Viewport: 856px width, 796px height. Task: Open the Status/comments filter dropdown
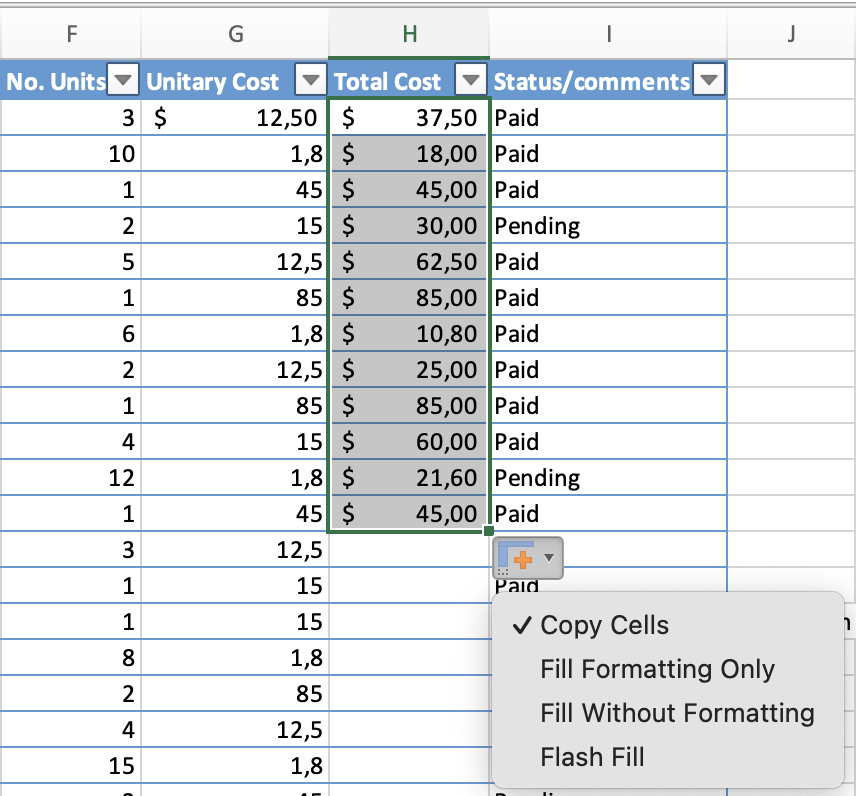pos(709,81)
